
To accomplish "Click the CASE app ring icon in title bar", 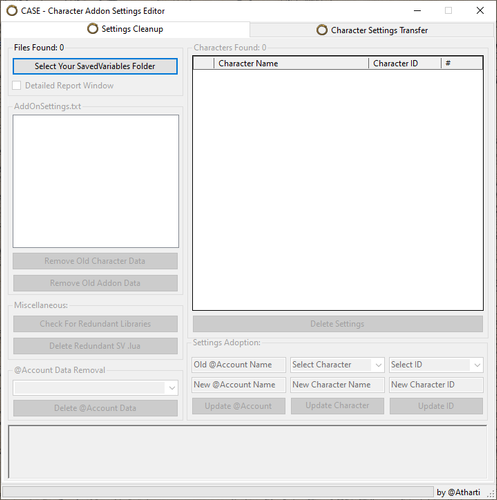I will (12, 11).
